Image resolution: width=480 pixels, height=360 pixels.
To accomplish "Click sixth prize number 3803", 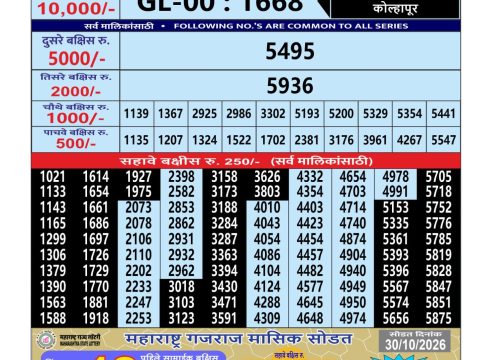I will pyautogui.click(x=267, y=192).
